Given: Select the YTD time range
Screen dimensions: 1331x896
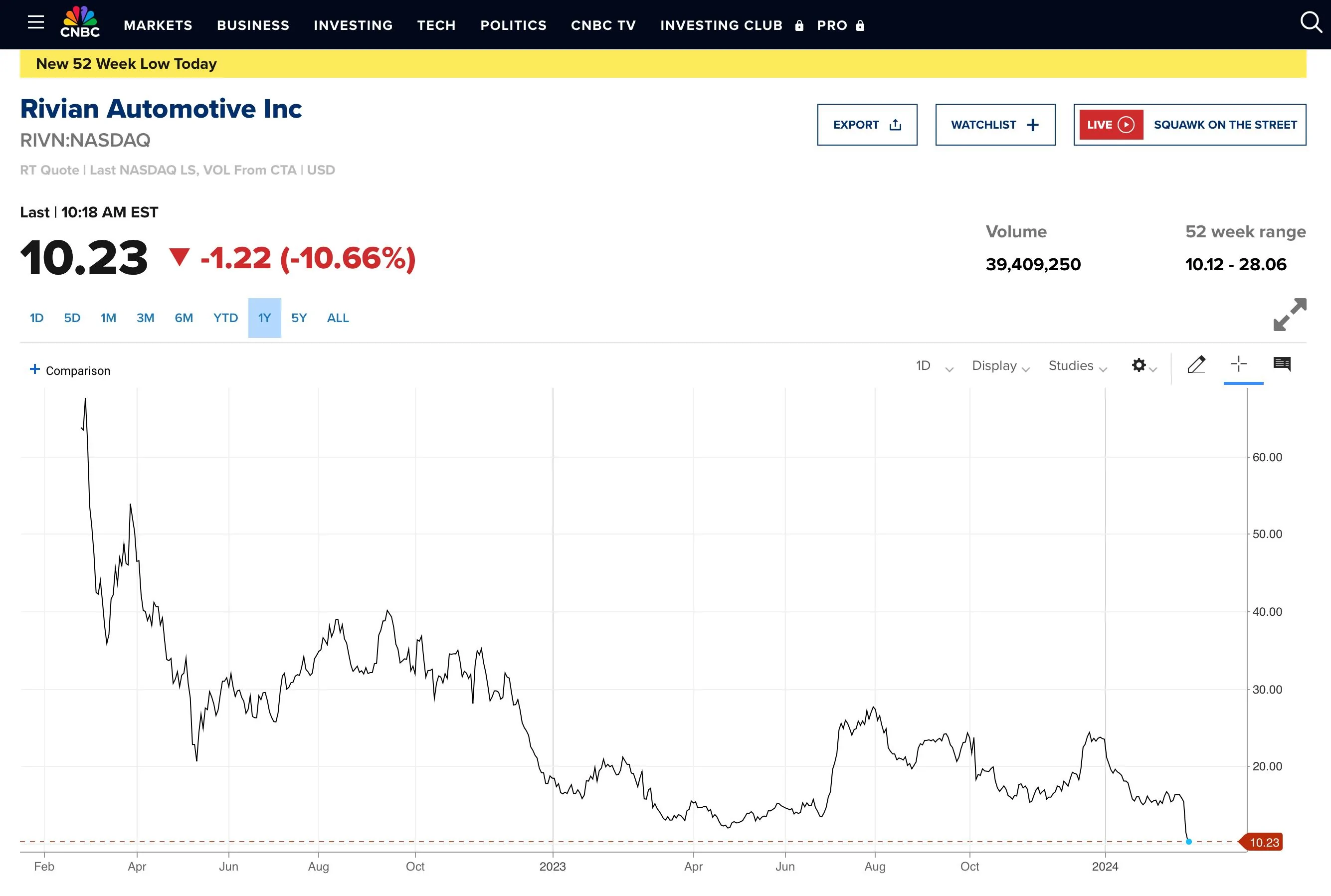Looking at the screenshot, I should pos(225,318).
